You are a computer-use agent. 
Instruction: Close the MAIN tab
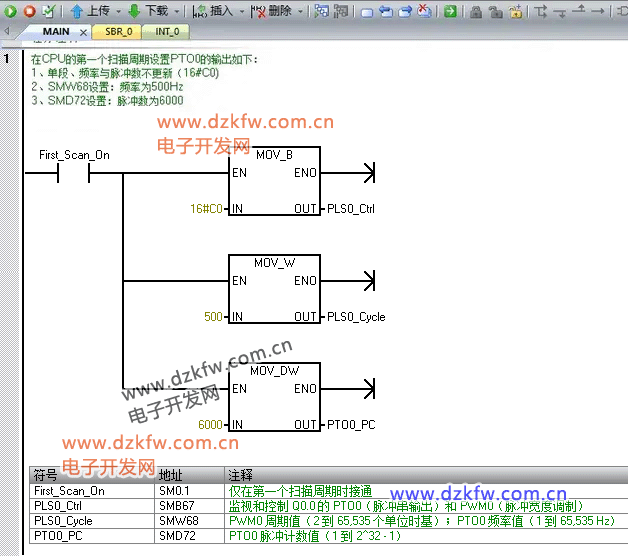tap(83, 32)
